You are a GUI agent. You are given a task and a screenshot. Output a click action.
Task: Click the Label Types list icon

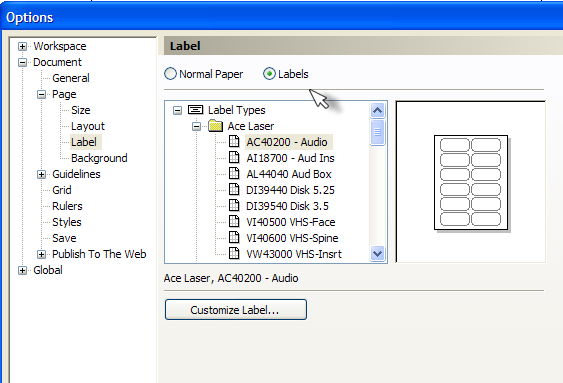click(x=196, y=109)
